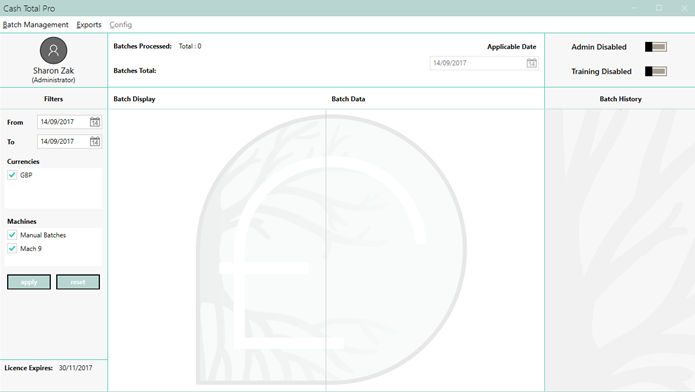This screenshot has height=392, width=695.
Task: Click Sharon Zak's user avatar icon
Action: point(53,50)
